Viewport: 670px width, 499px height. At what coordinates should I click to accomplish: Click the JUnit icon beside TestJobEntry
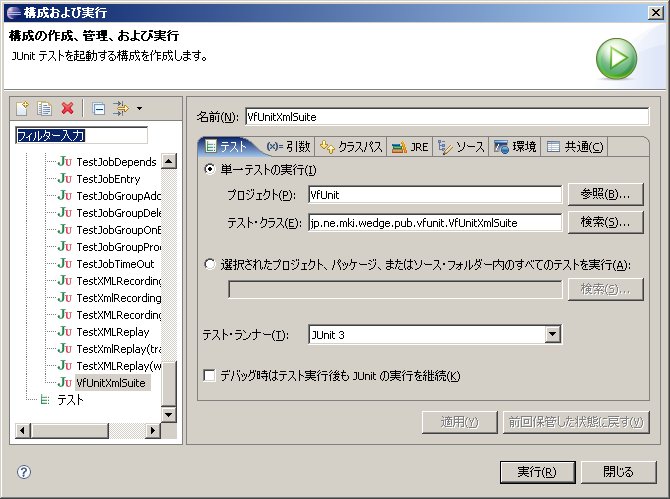[65, 179]
